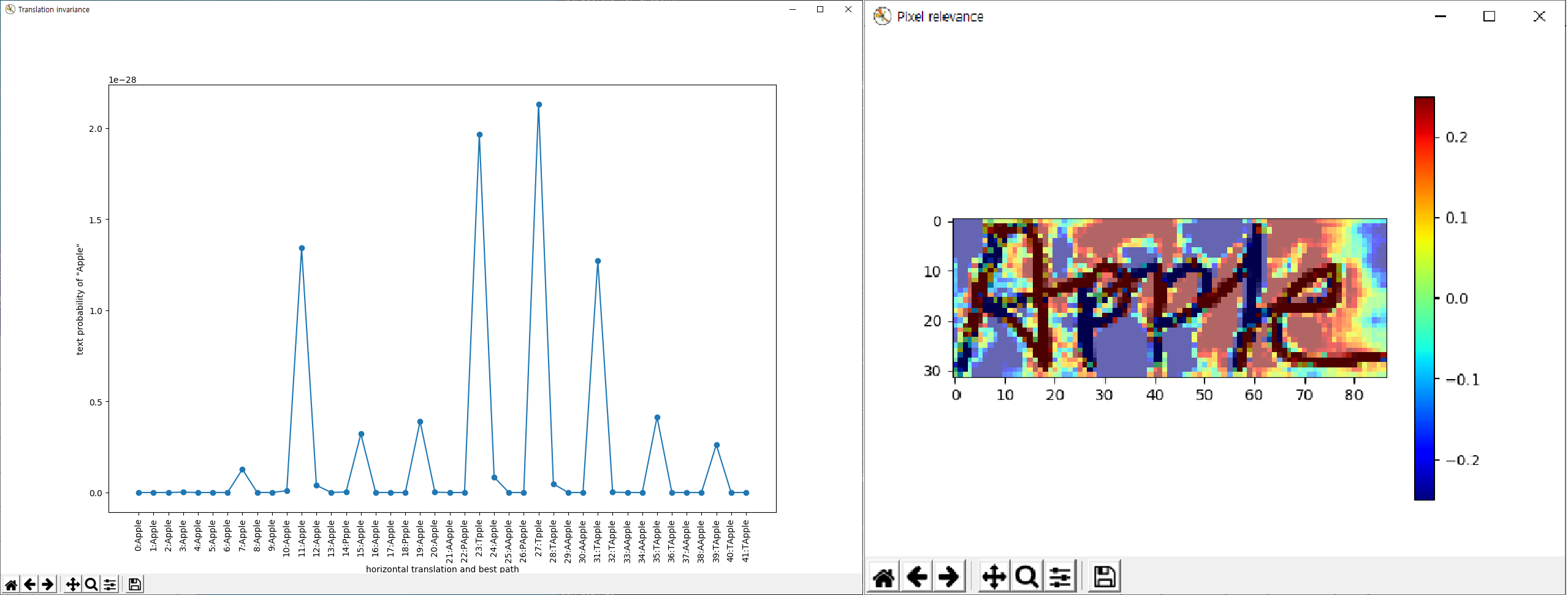Click the dark red top of the colorbar
Screen dimensions: 1568x595
(x=1425, y=102)
